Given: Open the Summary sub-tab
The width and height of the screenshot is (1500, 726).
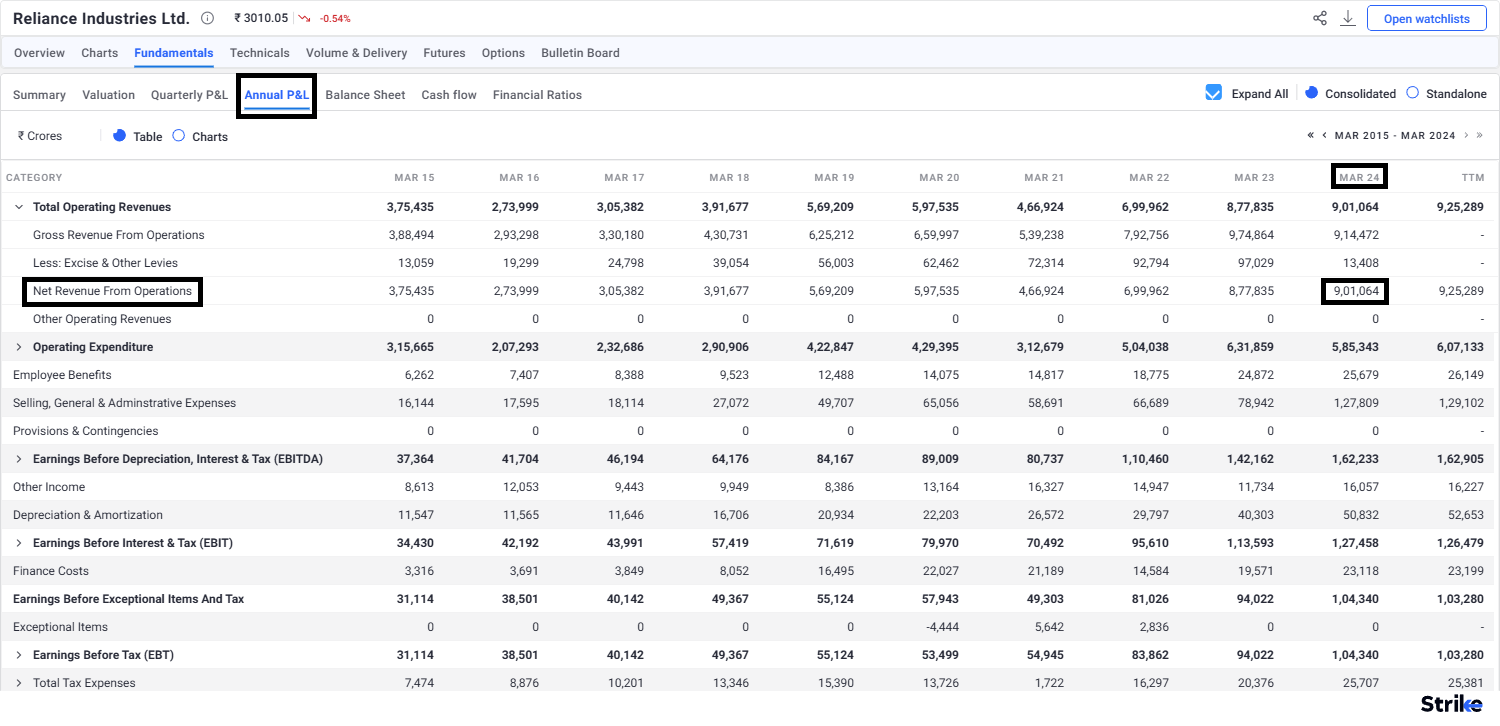Looking at the screenshot, I should (x=39, y=95).
